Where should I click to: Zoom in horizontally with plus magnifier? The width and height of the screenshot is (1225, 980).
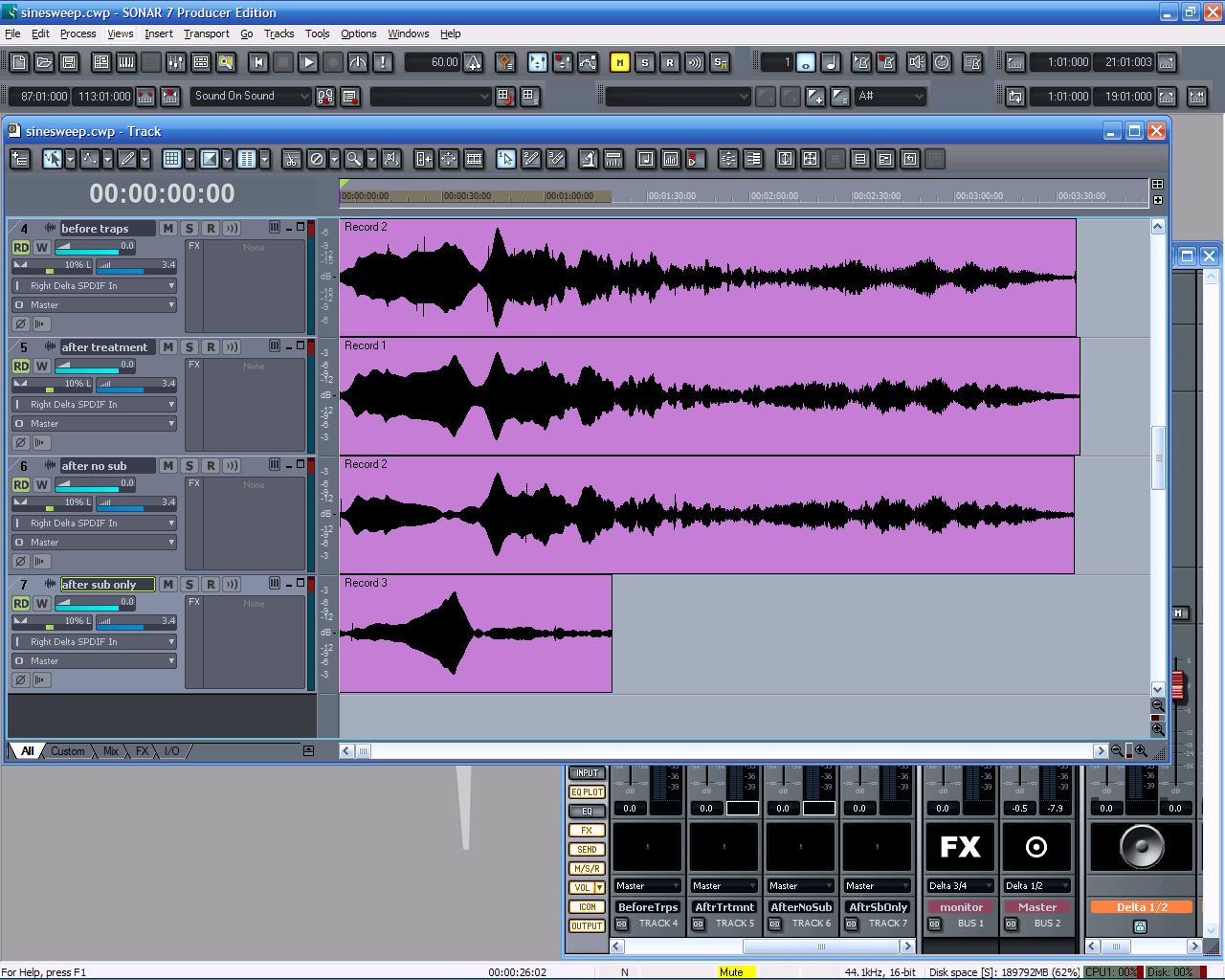click(x=1141, y=751)
